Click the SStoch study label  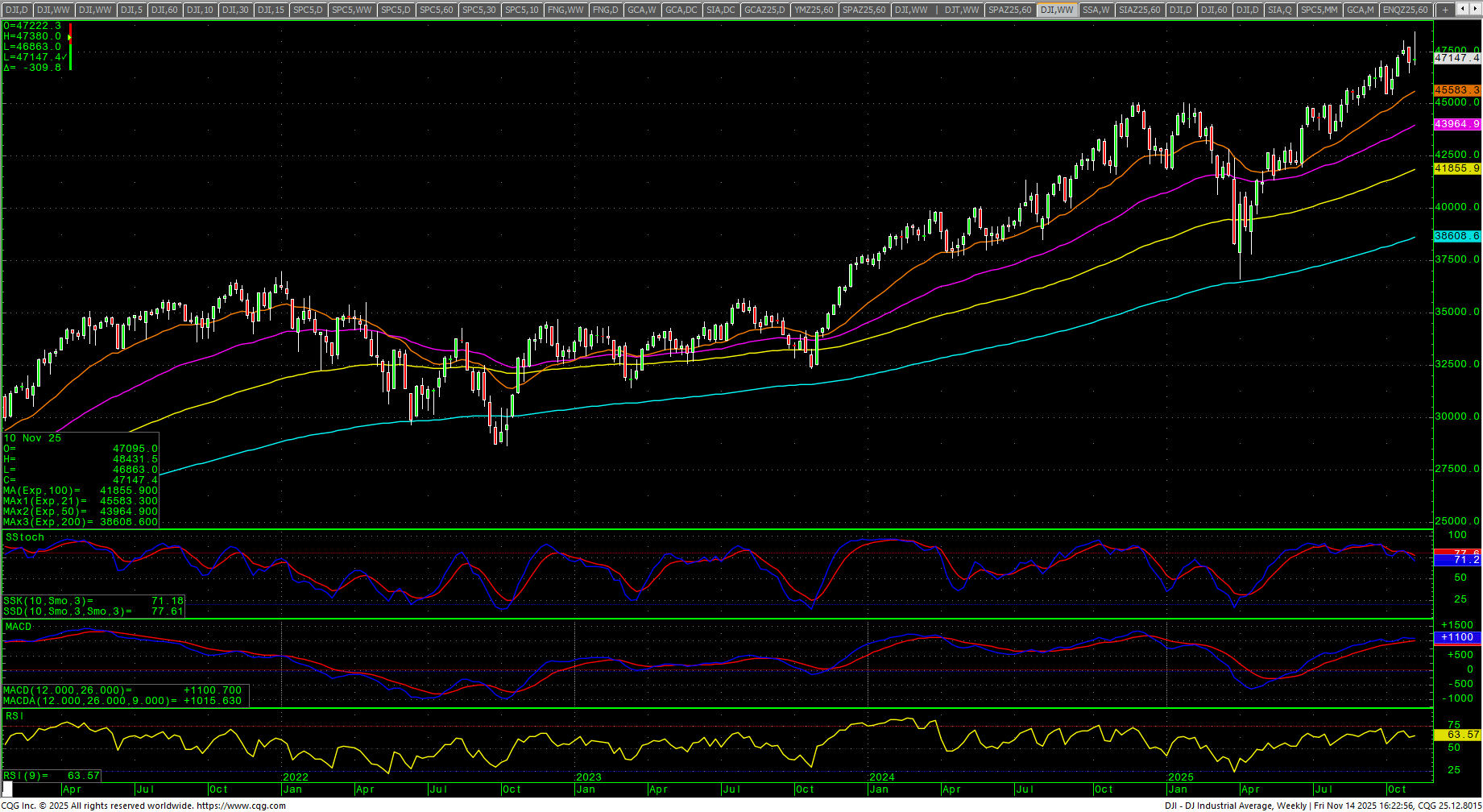(x=25, y=537)
